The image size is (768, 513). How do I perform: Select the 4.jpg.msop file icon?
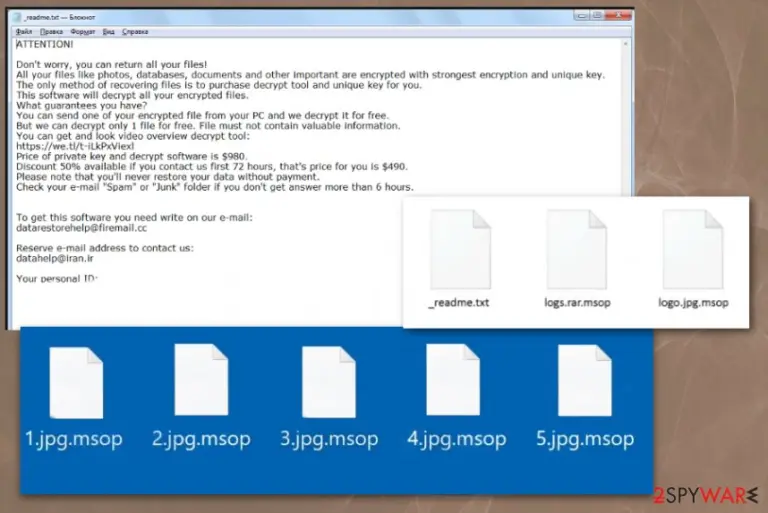point(453,380)
